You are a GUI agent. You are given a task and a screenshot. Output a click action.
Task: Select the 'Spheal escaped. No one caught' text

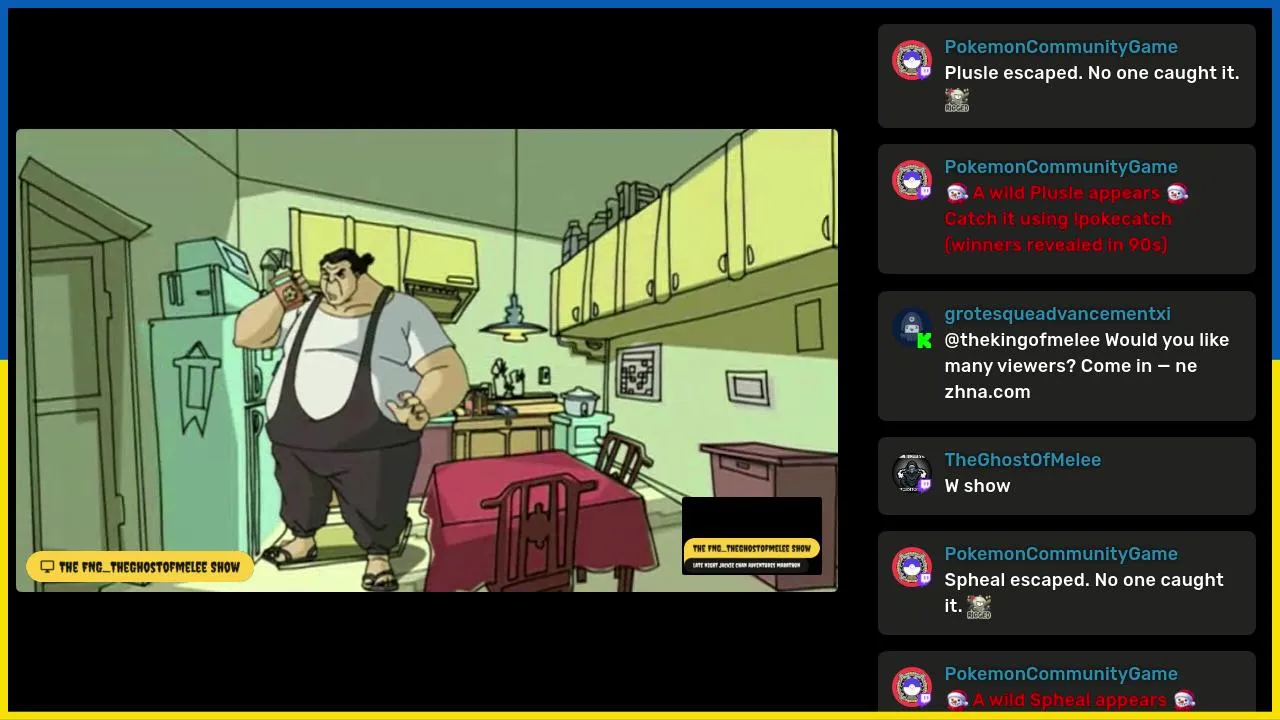point(1084,580)
